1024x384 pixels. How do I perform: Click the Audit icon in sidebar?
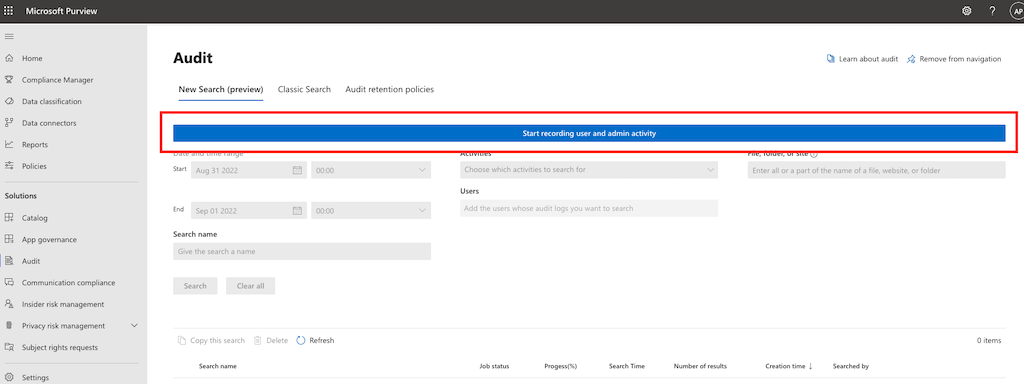click(9, 261)
